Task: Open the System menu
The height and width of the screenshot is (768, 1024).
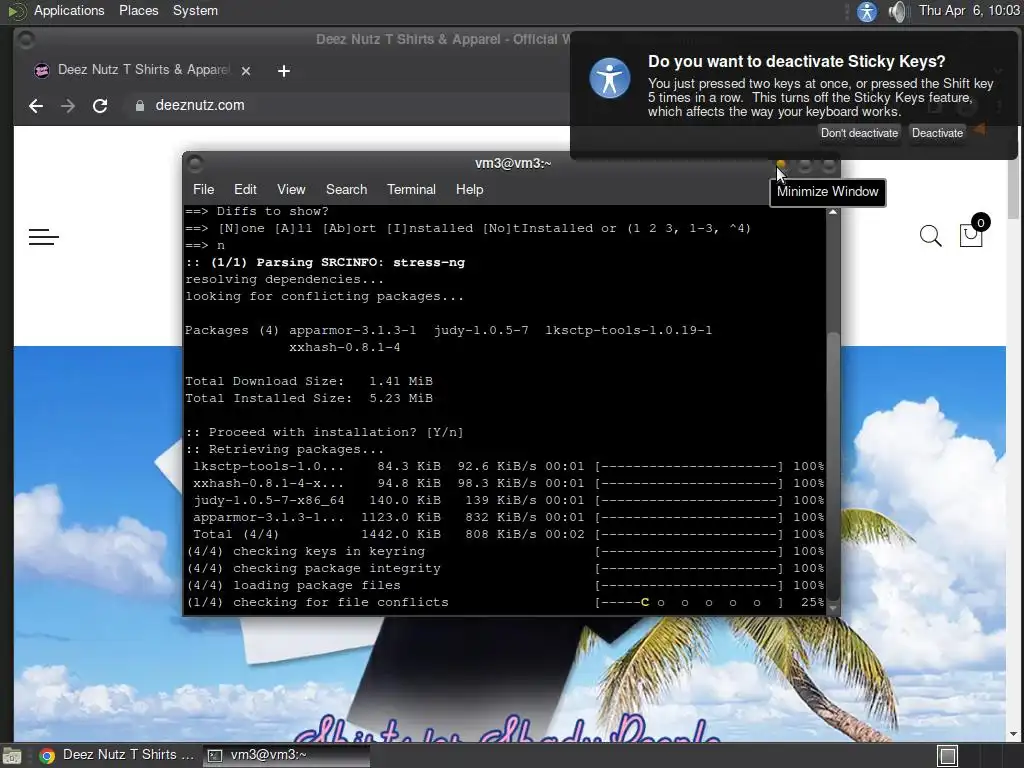Action: pos(195,10)
